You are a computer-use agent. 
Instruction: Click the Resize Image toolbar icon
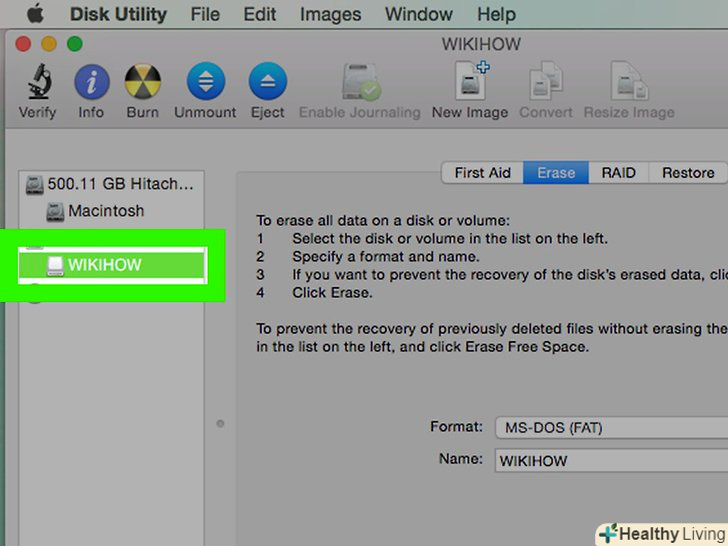click(629, 81)
